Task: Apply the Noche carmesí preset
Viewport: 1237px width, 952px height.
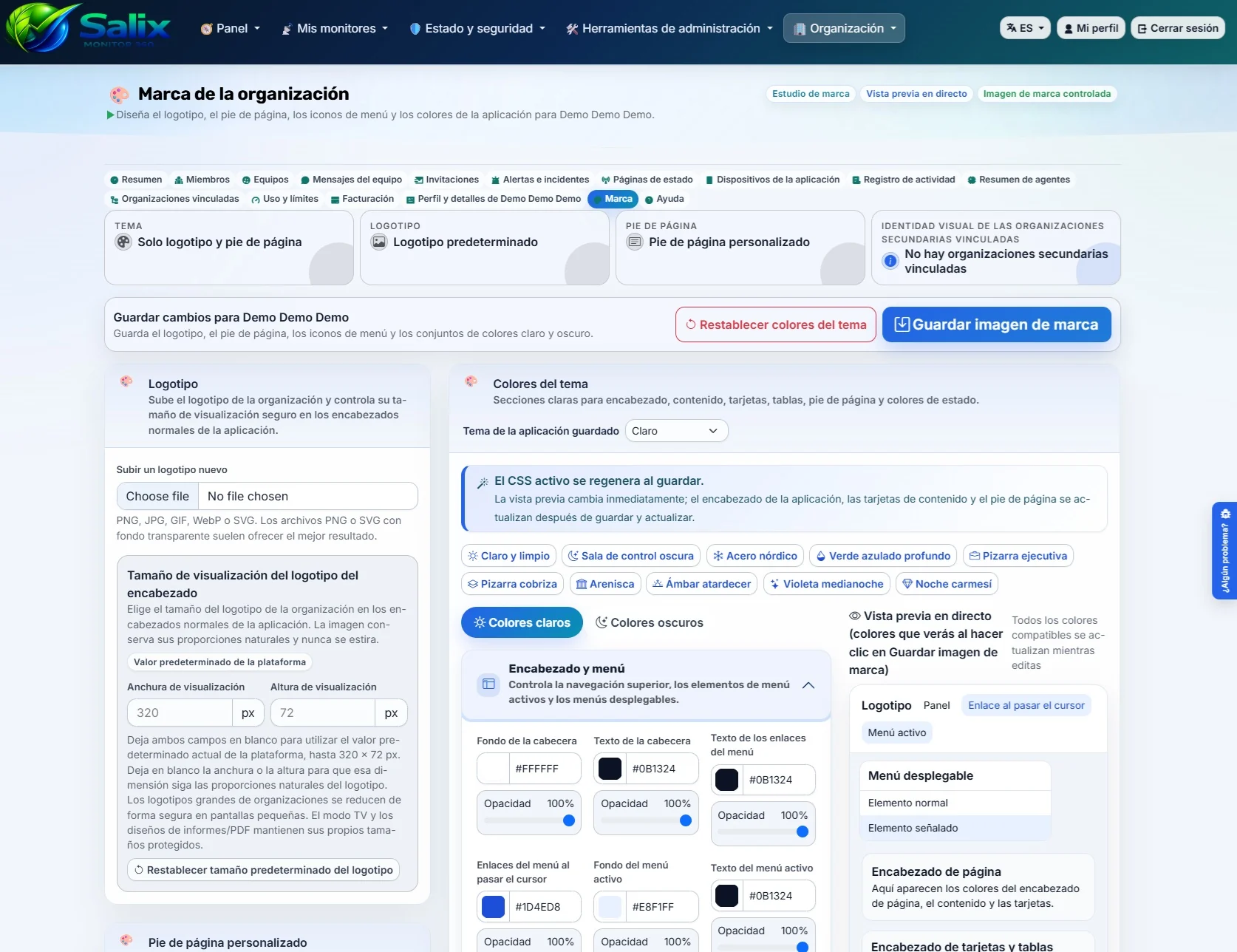Action: coord(947,584)
